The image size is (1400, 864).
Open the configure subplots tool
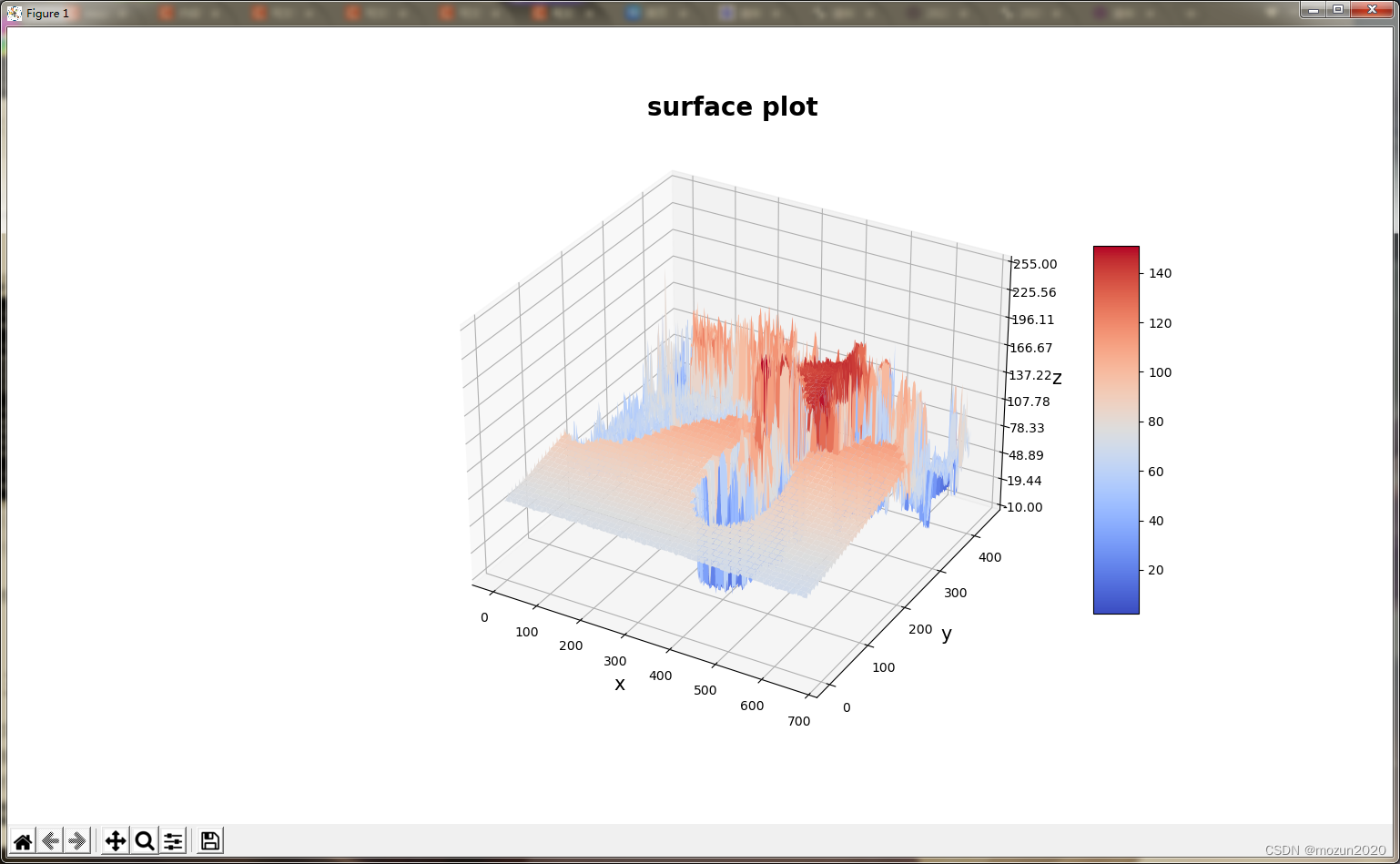point(173,841)
